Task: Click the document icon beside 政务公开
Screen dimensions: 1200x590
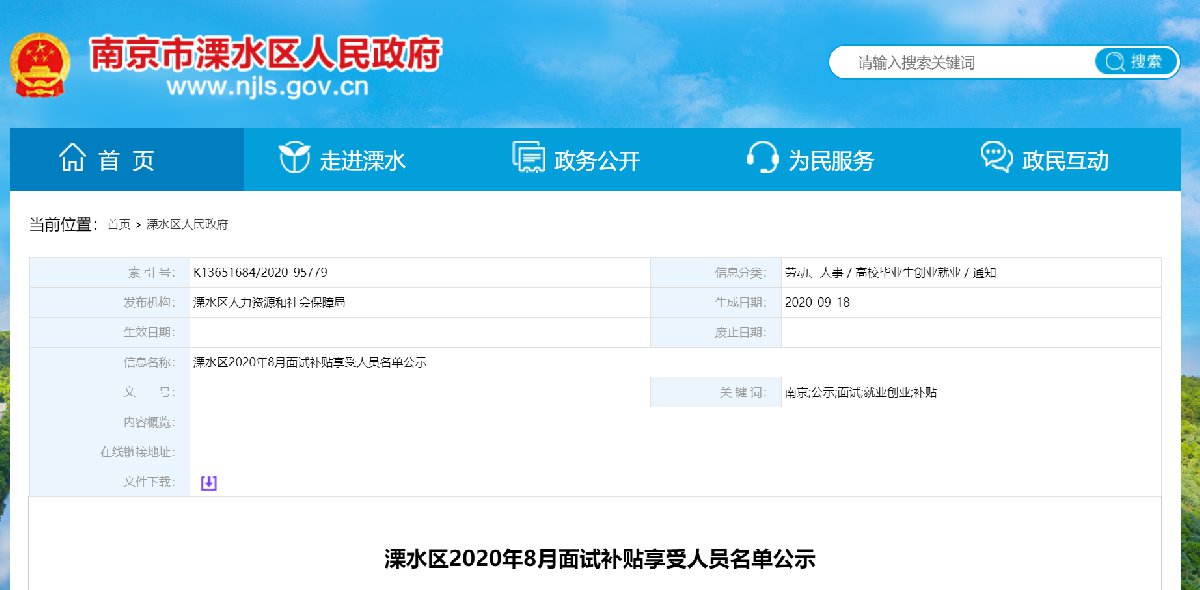Action: (527, 159)
